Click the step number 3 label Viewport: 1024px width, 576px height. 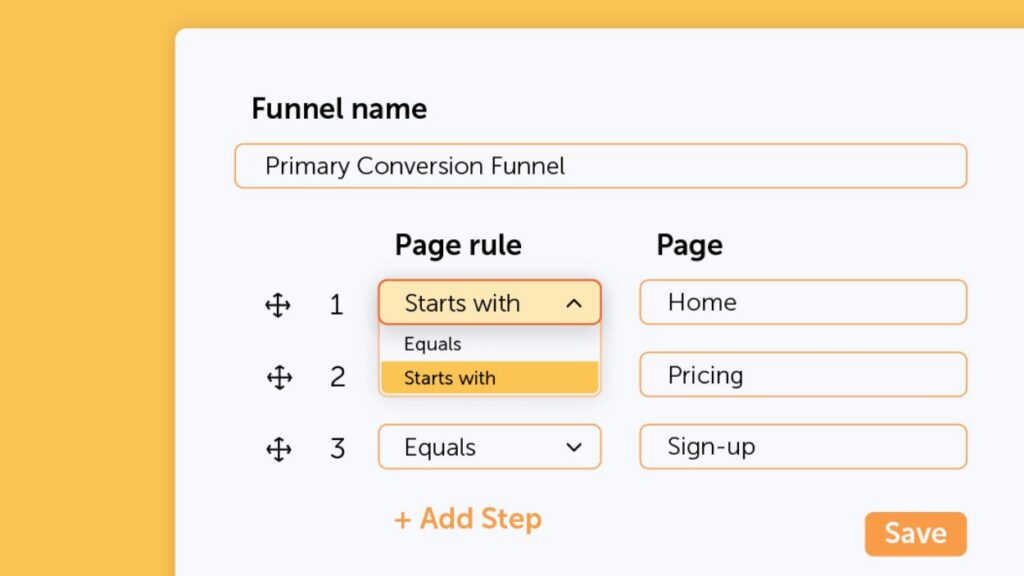click(x=337, y=449)
